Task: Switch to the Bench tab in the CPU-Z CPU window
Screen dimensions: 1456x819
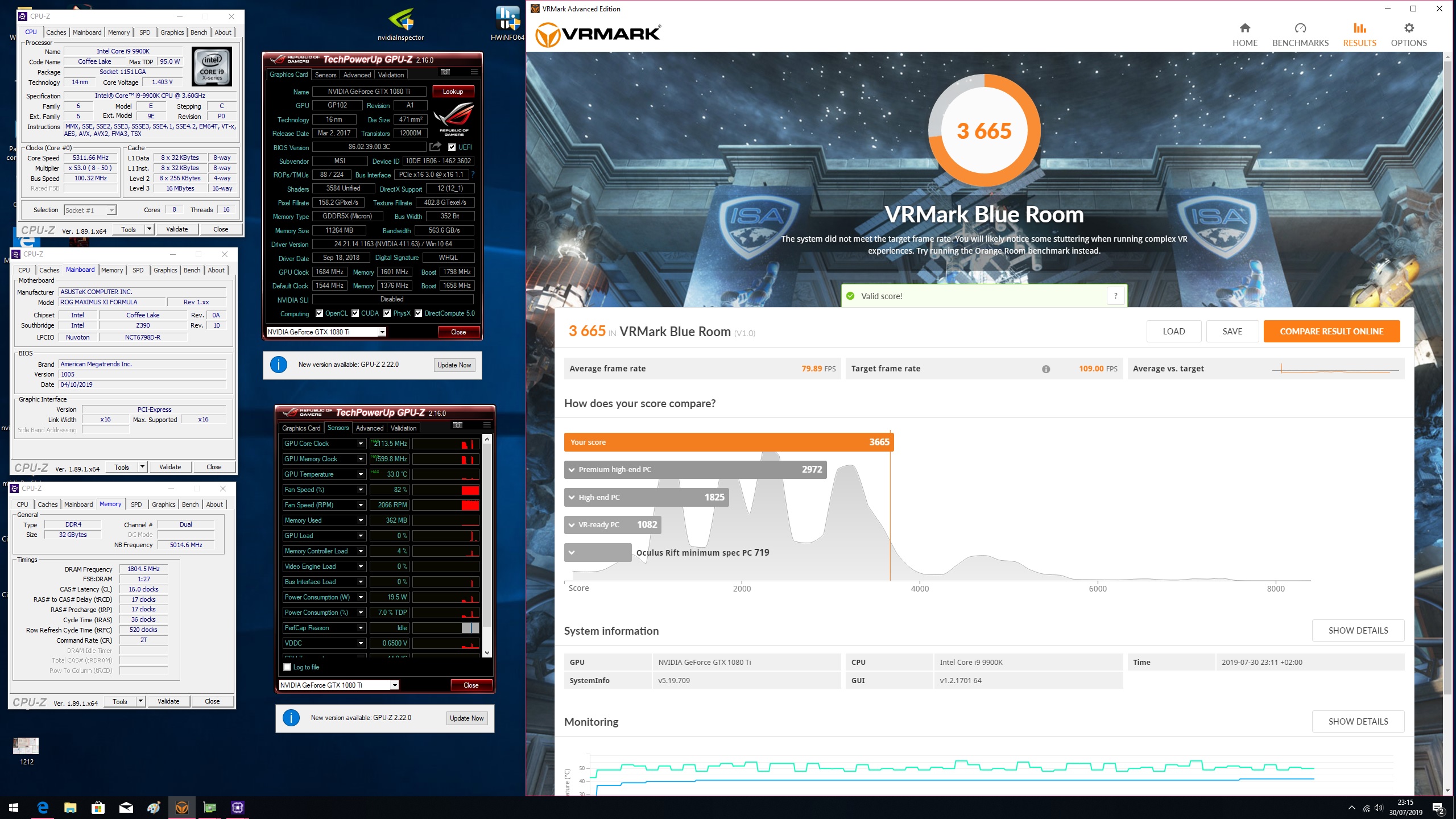Action: point(198,32)
